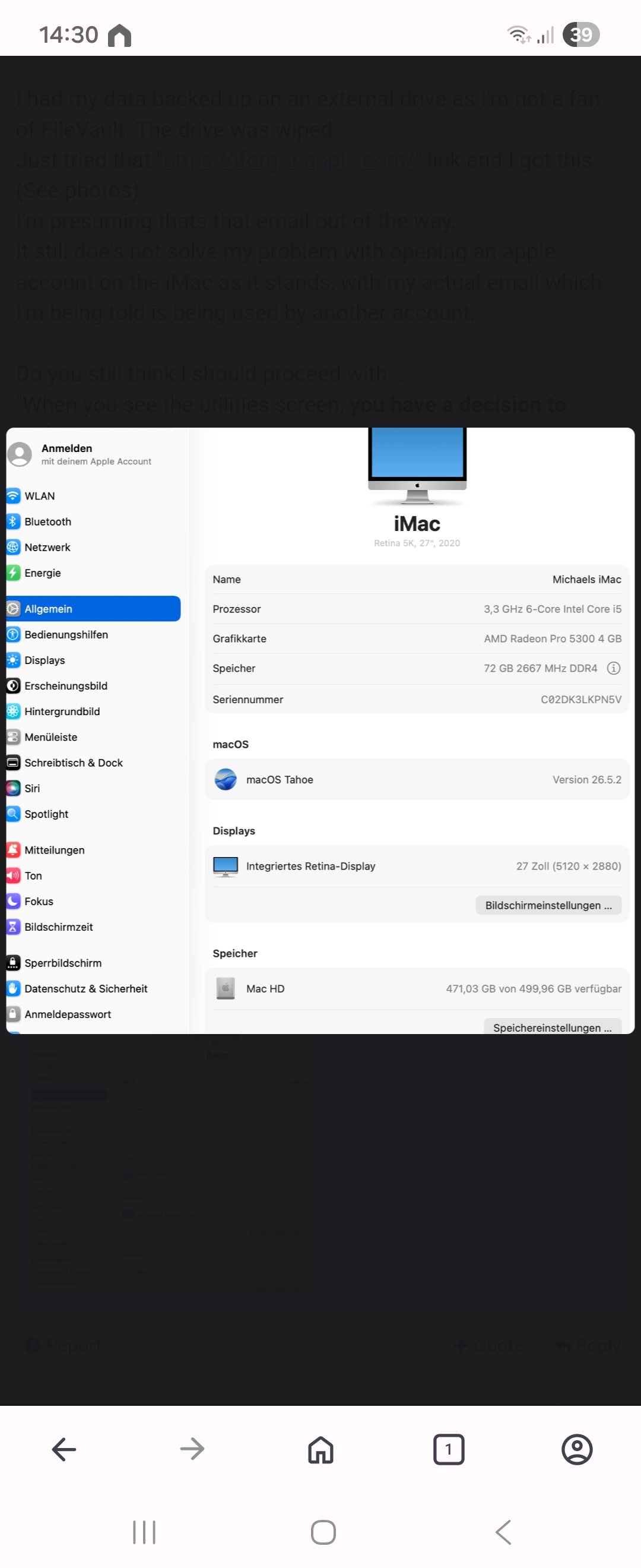The height and width of the screenshot is (1568, 641).
Task: Click the Bluetooth icon in sidebar
Action: pos(13,521)
